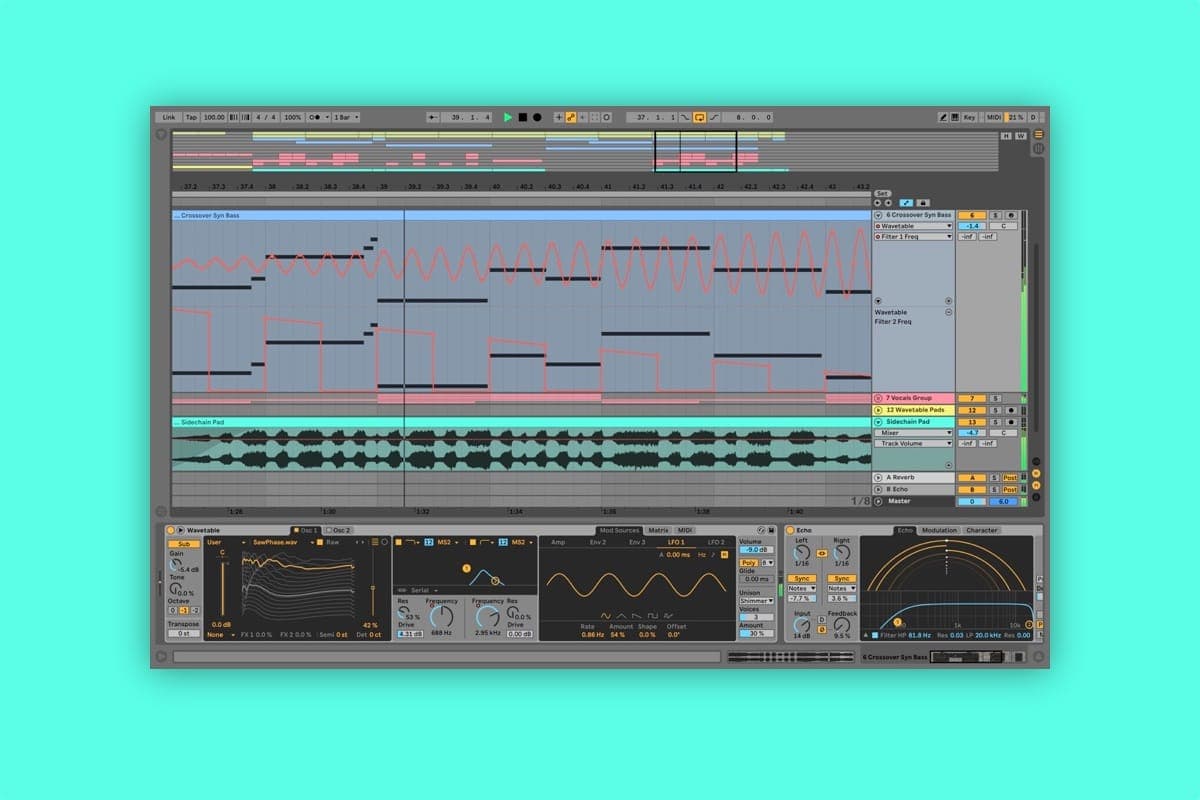This screenshot has width=1200, height=800.
Task: Toggle the Echo device activator
Action: (790, 530)
